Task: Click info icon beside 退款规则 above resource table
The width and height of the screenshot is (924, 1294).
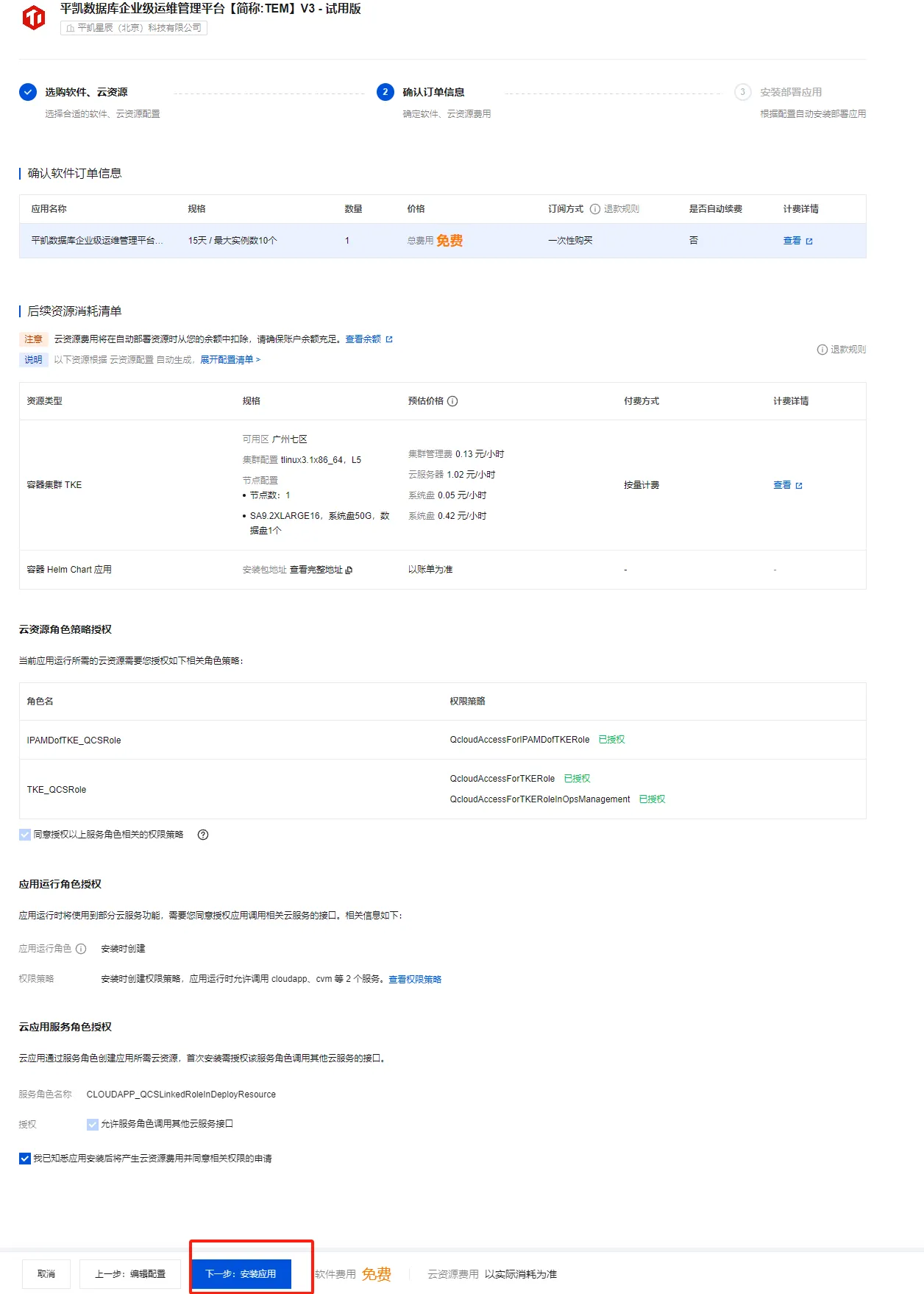Action: [822, 350]
